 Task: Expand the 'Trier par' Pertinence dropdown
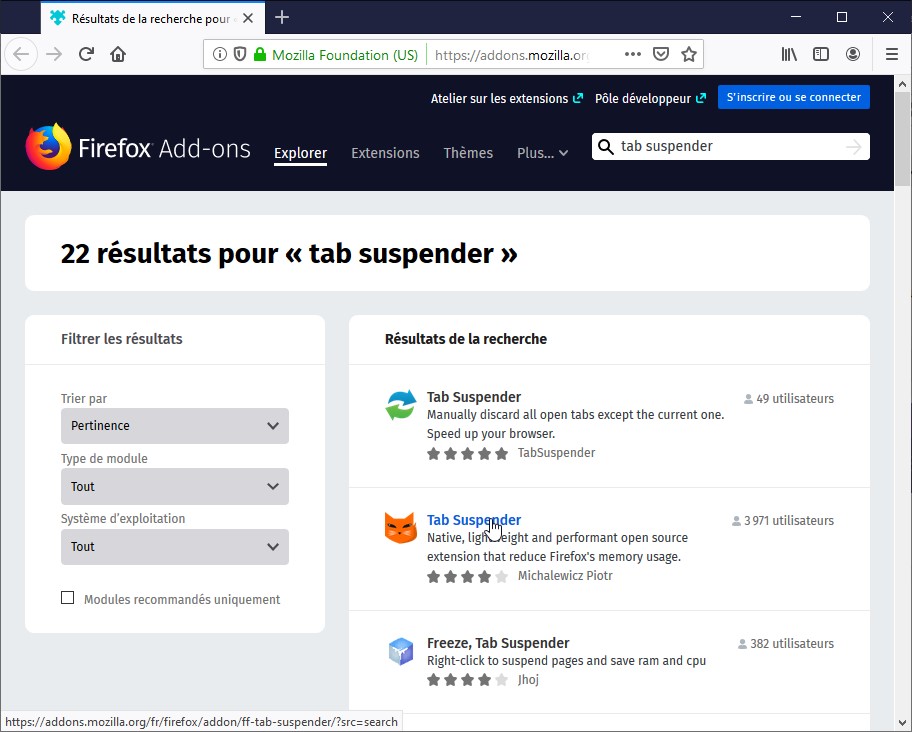tap(174, 426)
